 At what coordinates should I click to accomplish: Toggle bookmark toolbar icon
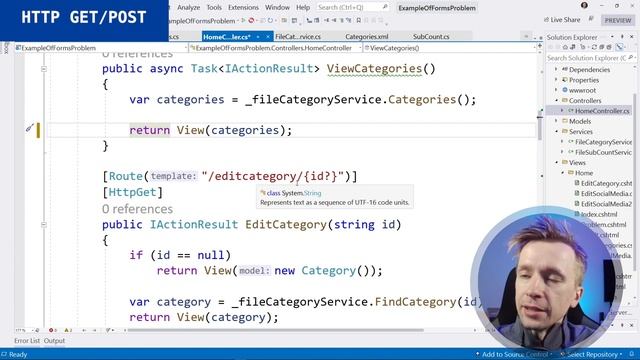358,20
